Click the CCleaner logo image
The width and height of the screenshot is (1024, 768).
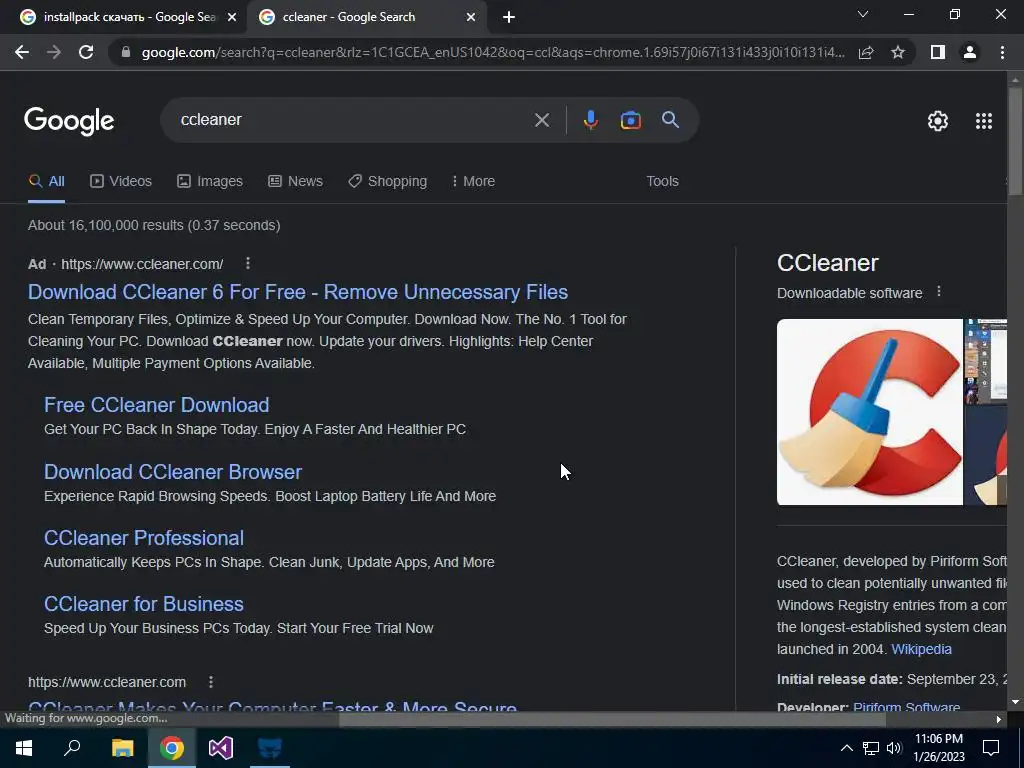870,412
